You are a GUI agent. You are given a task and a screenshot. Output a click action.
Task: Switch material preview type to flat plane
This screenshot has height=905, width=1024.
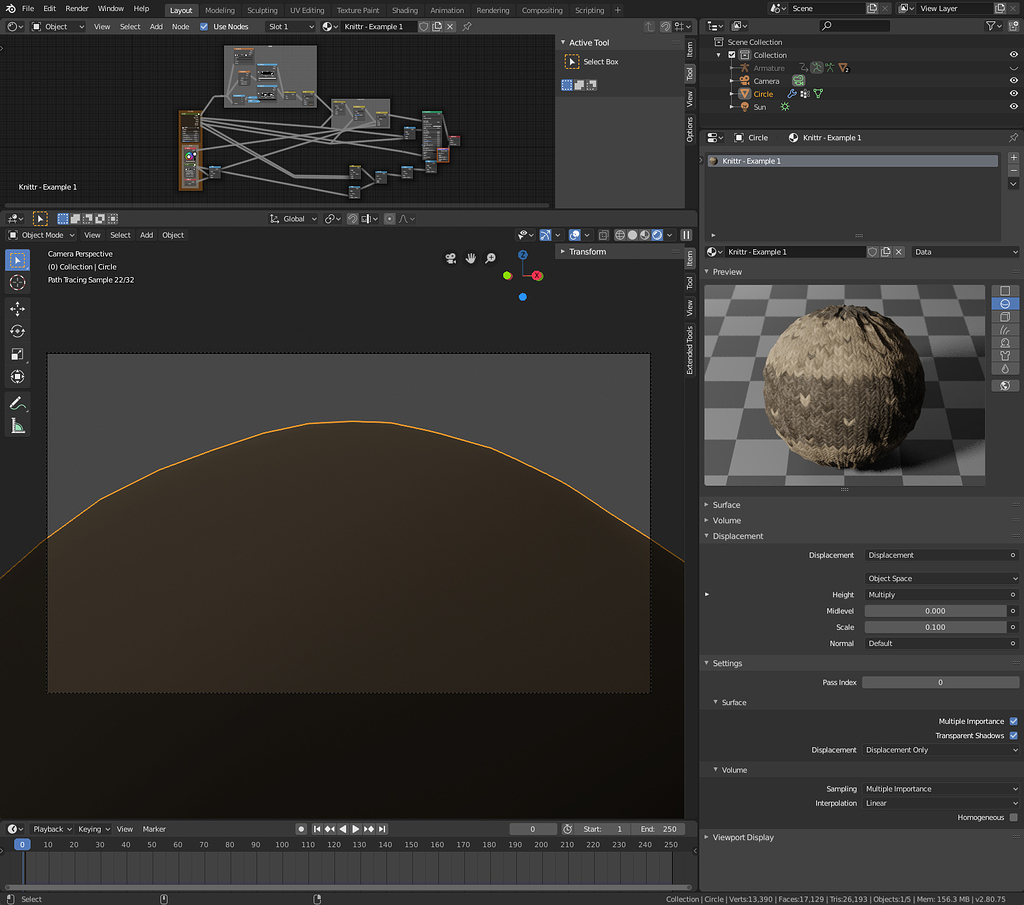[x=1005, y=291]
